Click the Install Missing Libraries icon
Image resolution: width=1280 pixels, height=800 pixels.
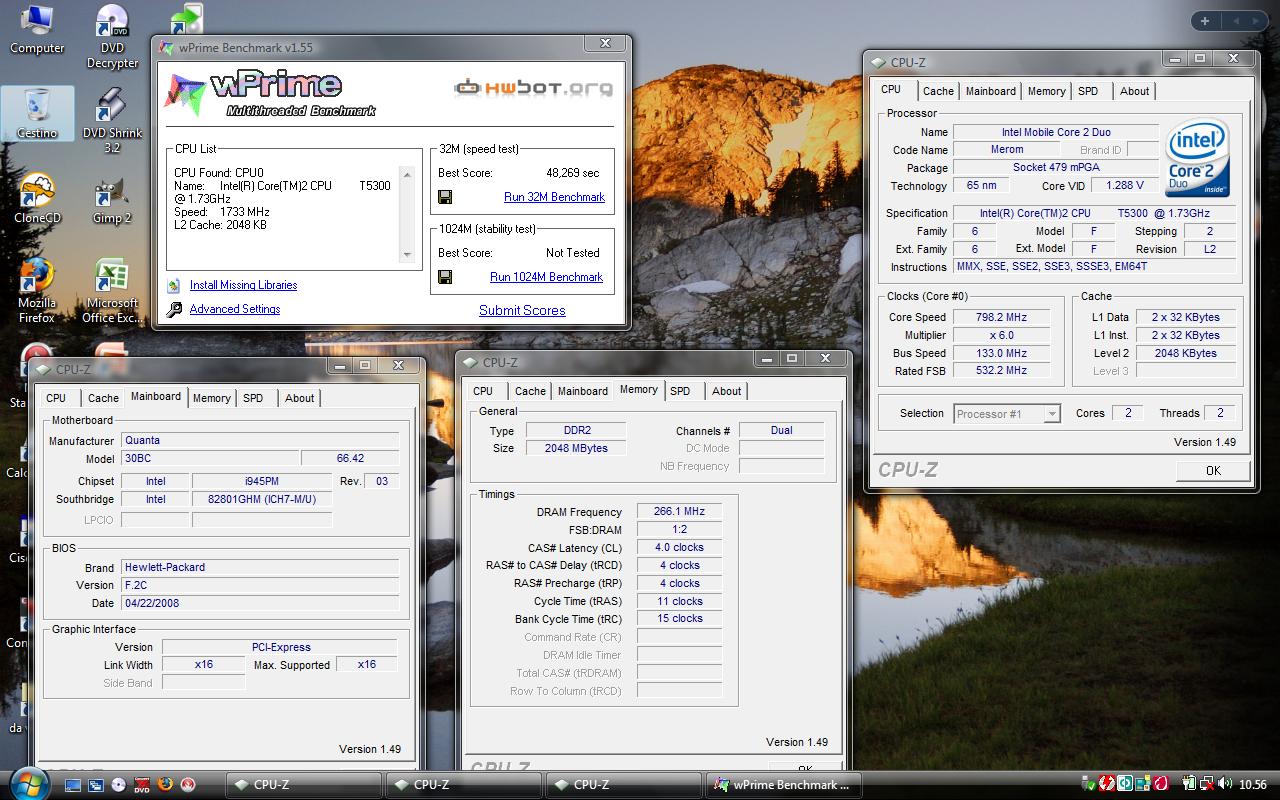[174, 285]
